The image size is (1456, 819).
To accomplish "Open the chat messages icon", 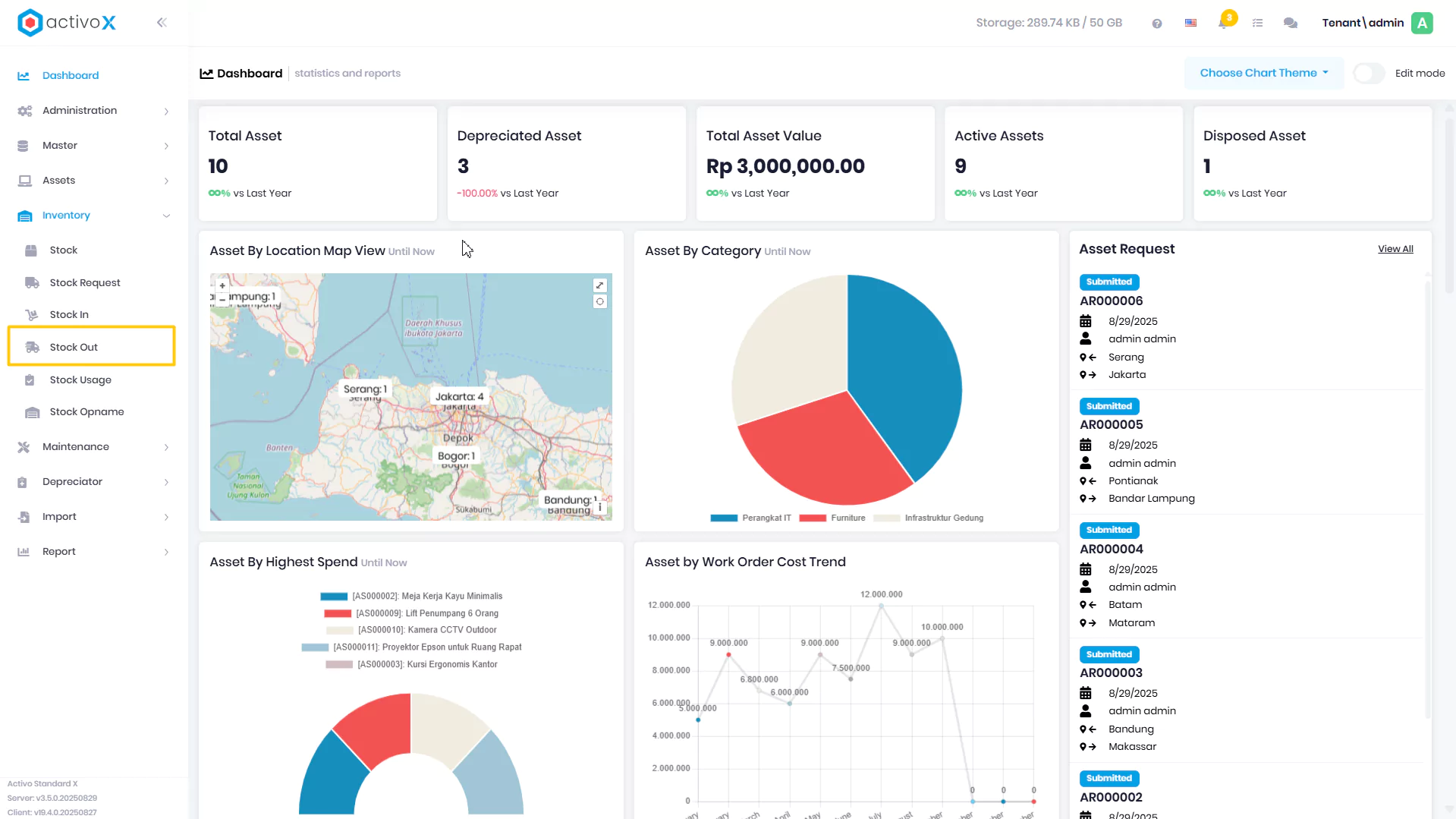I will tap(1290, 24).
